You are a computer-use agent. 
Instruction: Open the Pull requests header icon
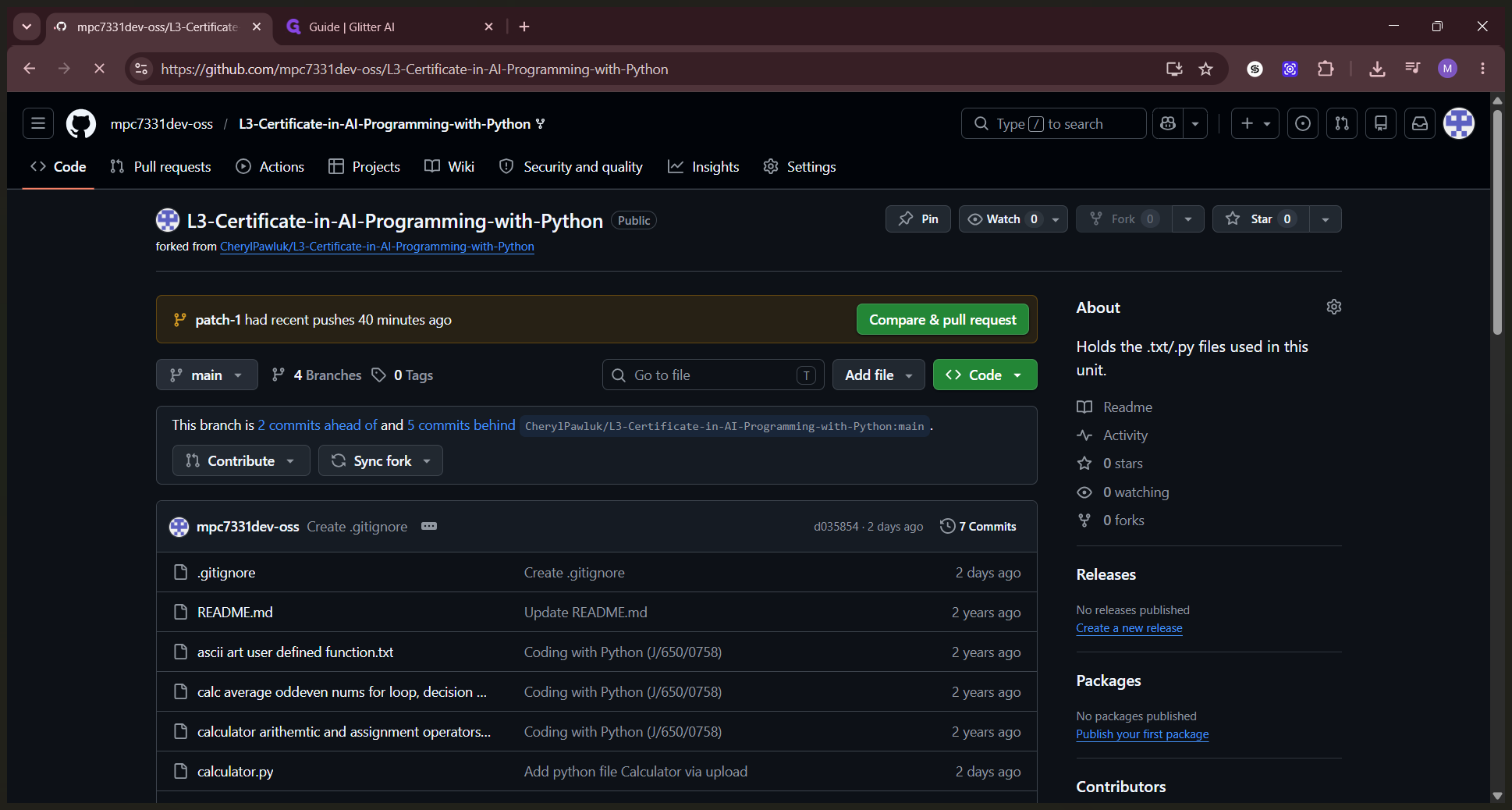[x=1341, y=123]
